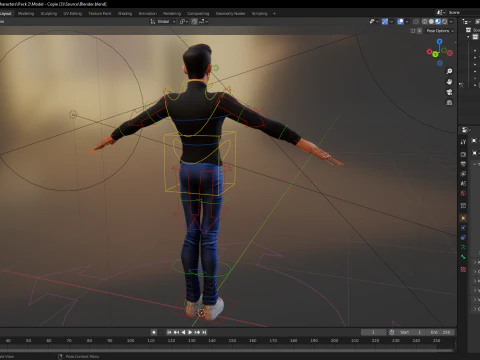480x360 pixels.
Task: Open the pivot point dropdown
Action: [x=184, y=21]
